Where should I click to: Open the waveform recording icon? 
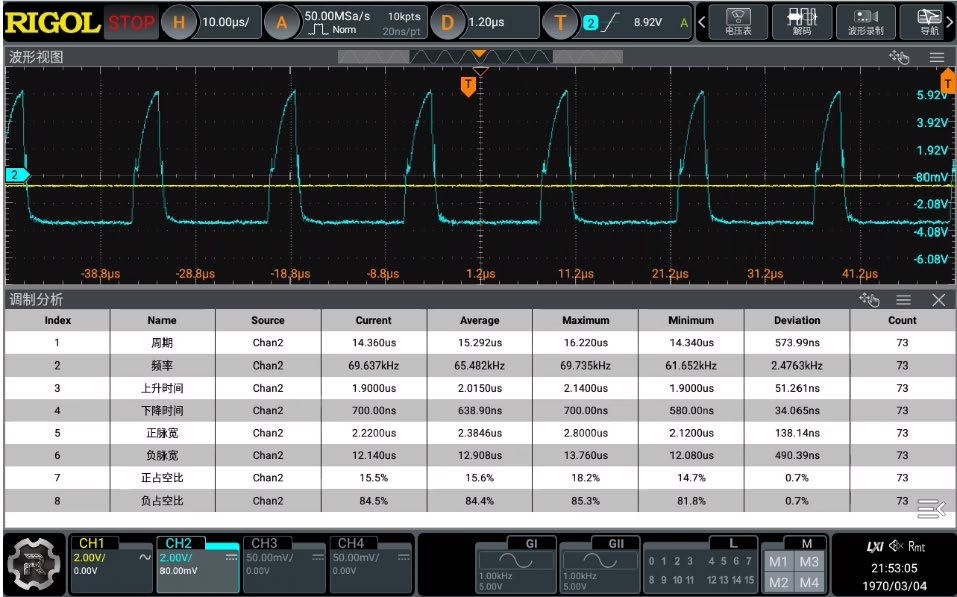point(865,22)
